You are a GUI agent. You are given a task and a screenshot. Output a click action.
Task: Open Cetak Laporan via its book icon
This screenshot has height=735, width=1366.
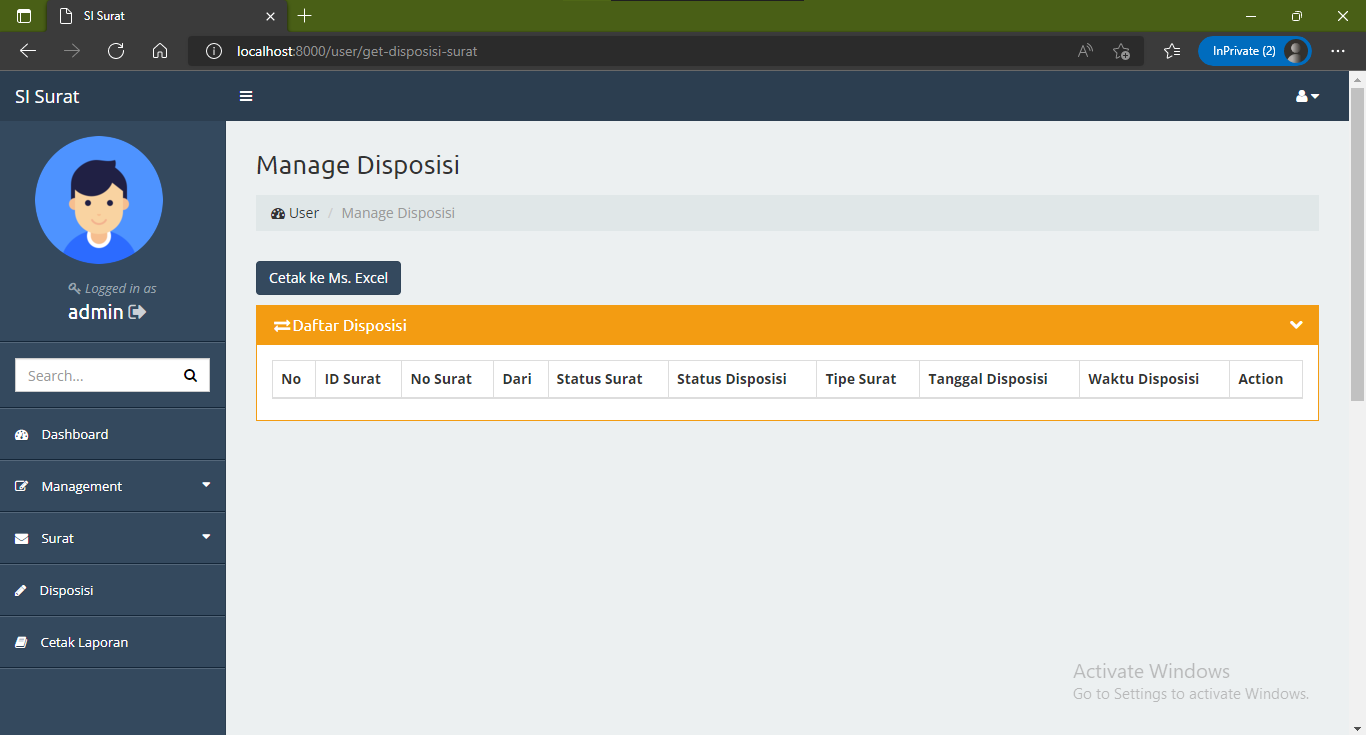pyautogui.click(x=21, y=642)
